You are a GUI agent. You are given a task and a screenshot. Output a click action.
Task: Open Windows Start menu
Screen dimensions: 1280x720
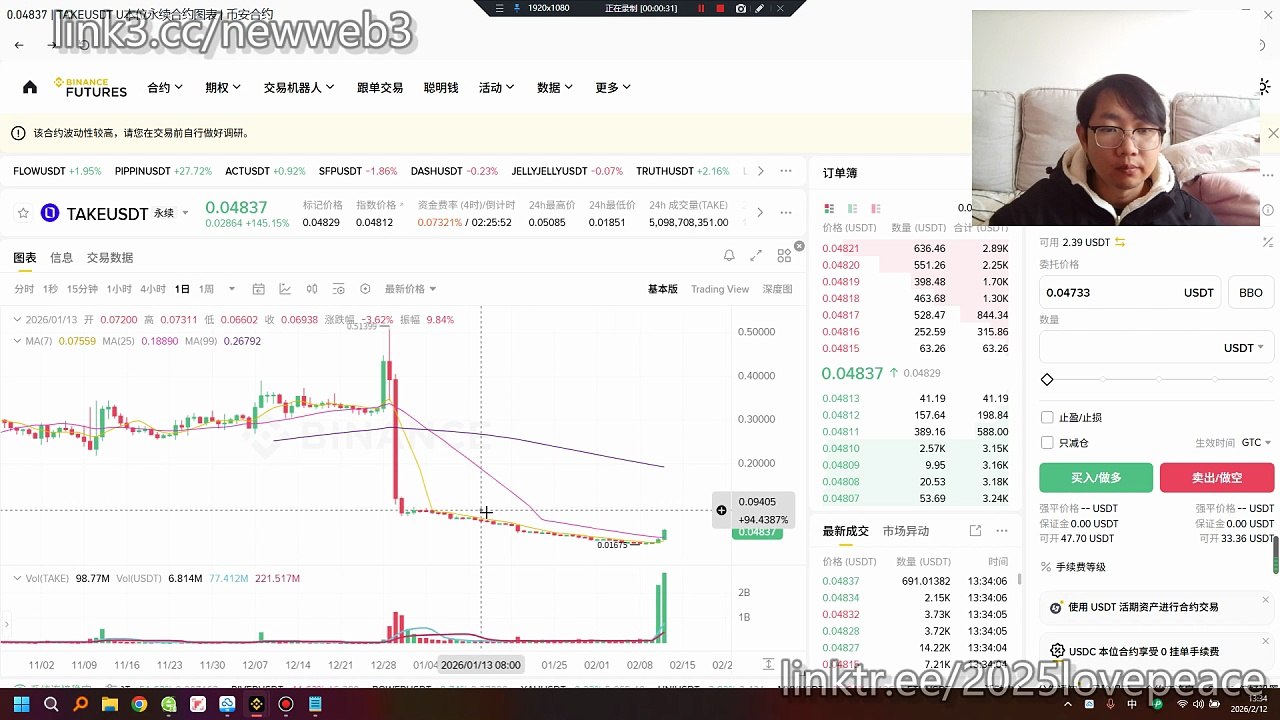[21, 704]
